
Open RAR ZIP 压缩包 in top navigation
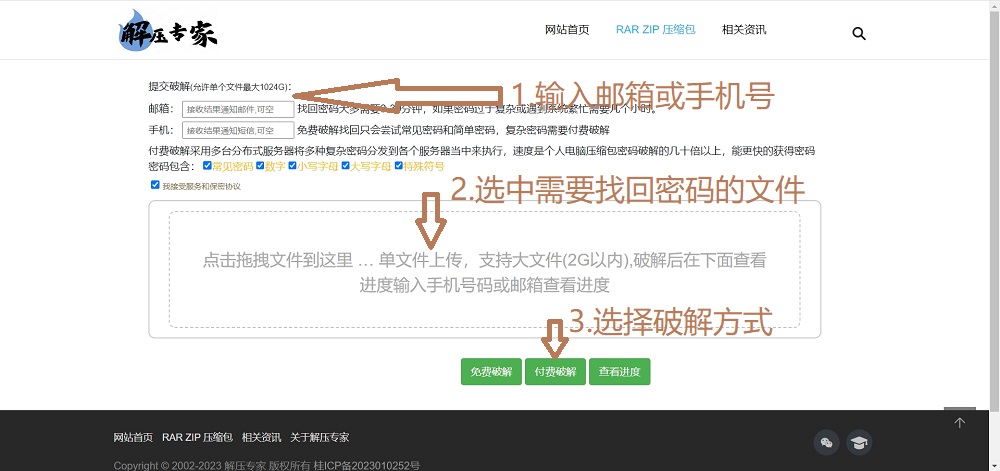[655, 30]
